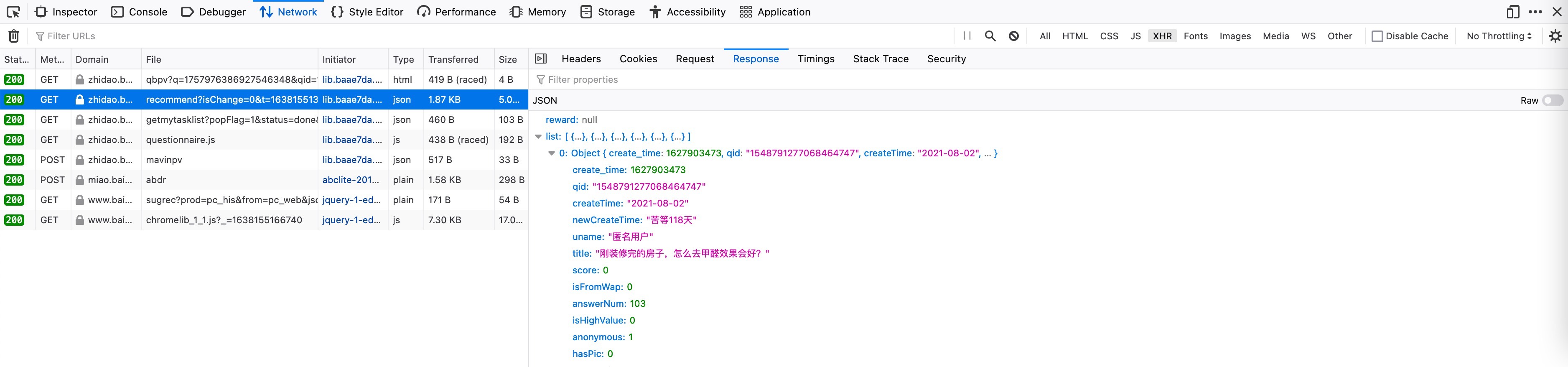Viewport: 1568px width, 367px height.
Task: Select the mavinpv POST request
Action: click(231, 159)
